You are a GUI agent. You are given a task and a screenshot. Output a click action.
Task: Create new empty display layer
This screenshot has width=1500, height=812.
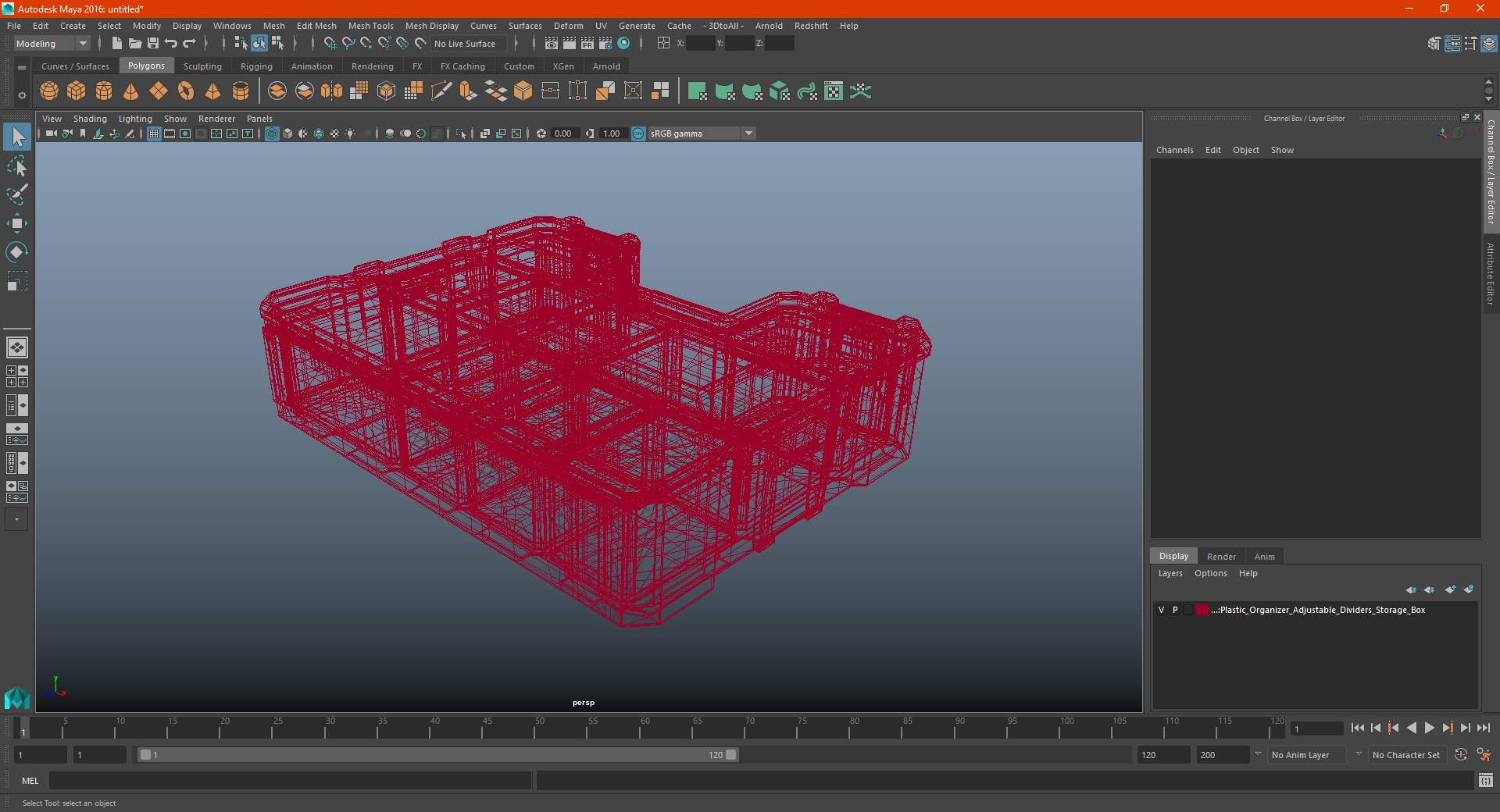coord(1450,589)
